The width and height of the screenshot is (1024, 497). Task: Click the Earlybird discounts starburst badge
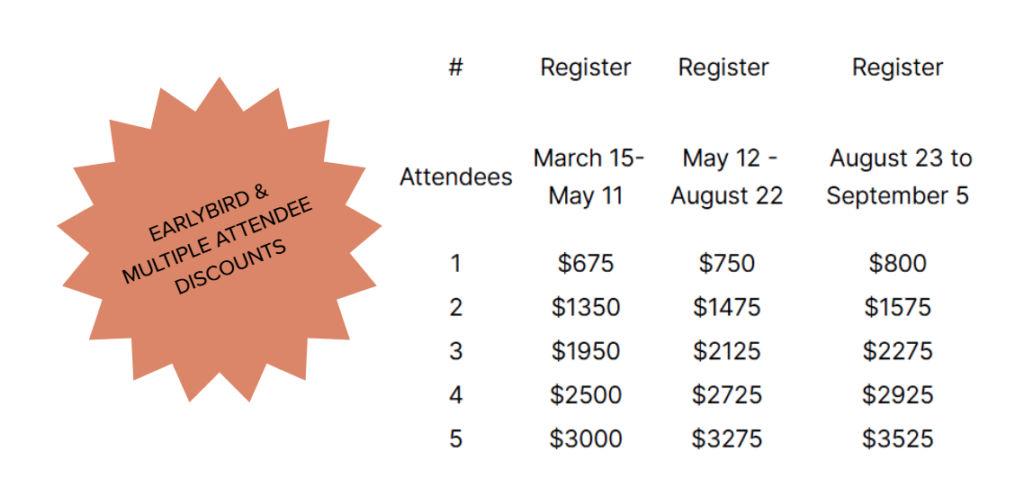219,239
